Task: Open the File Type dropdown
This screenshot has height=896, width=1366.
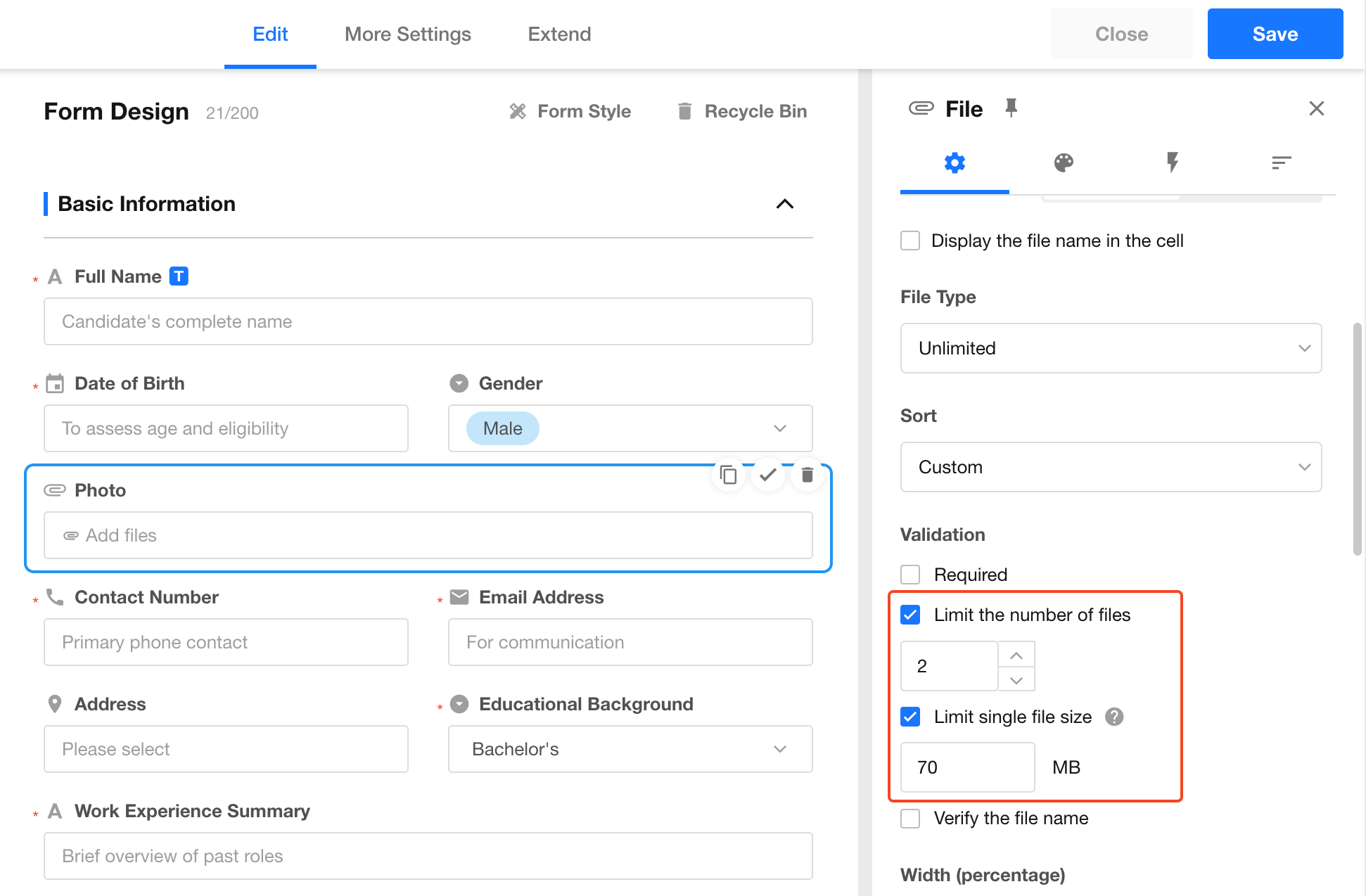Action: click(1110, 348)
